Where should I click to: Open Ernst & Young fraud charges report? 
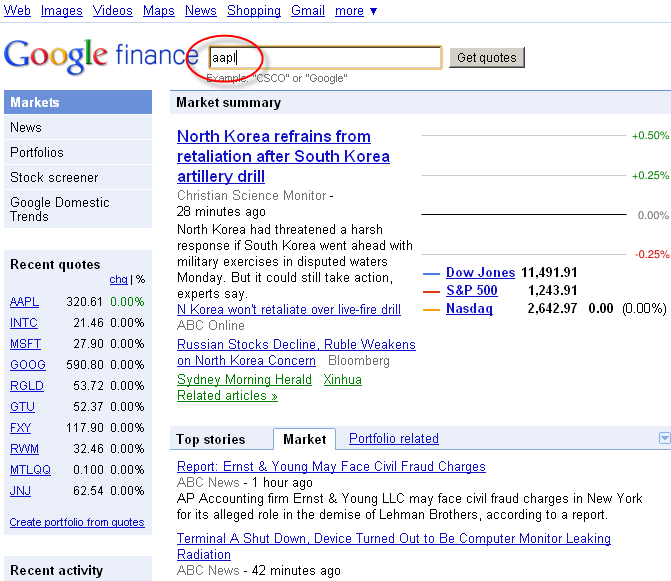tap(331, 467)
